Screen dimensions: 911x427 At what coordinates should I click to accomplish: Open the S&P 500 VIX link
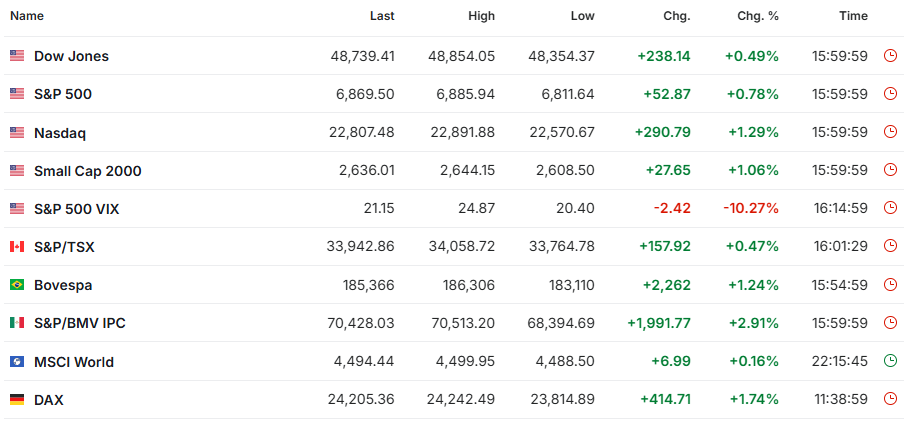pos(76,209)
